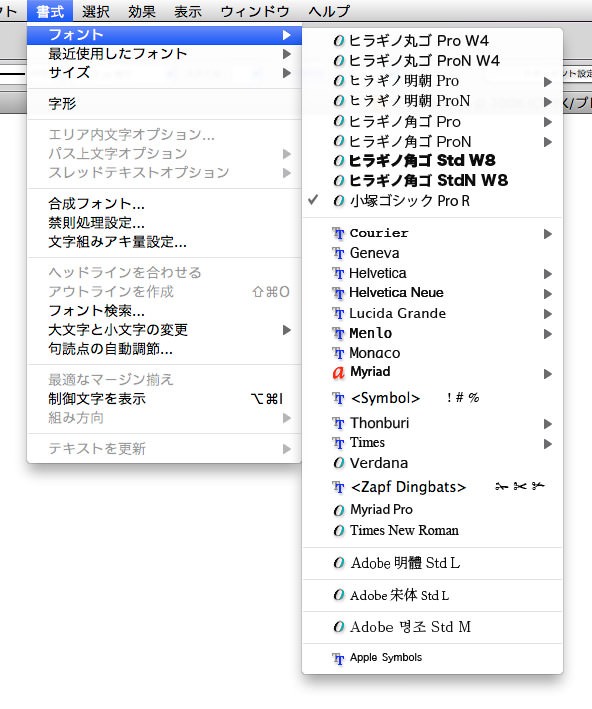Screen dimensions: 592x709
Task: Click OpenType icon beside Verdana
Action: pyautogui.click(x=339, y=463)
